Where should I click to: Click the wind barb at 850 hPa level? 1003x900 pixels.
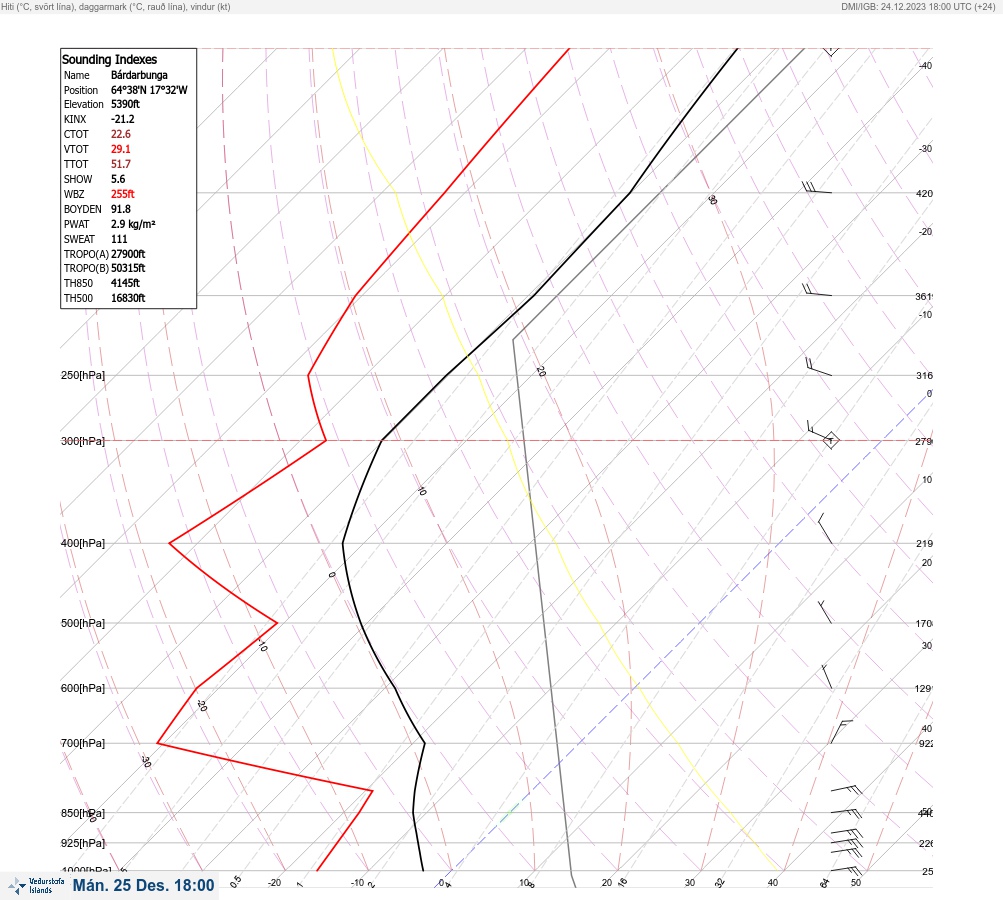tap(846, 812)
